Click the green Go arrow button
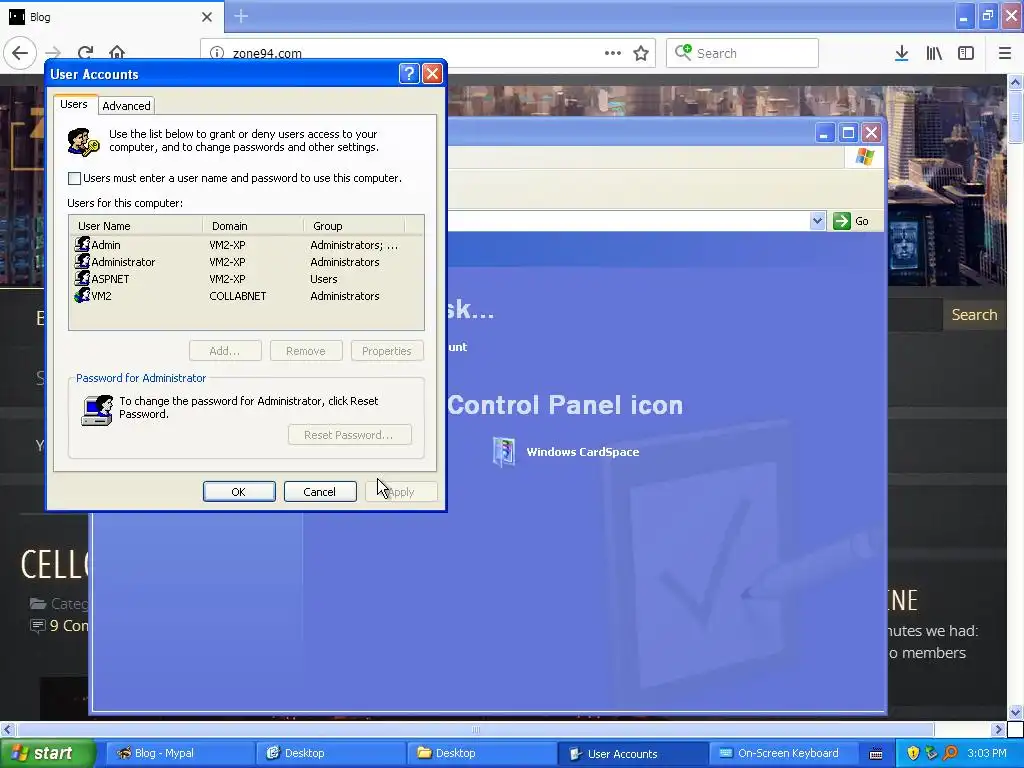Screen dimensions: 1024x768 [x=842, y=221]
